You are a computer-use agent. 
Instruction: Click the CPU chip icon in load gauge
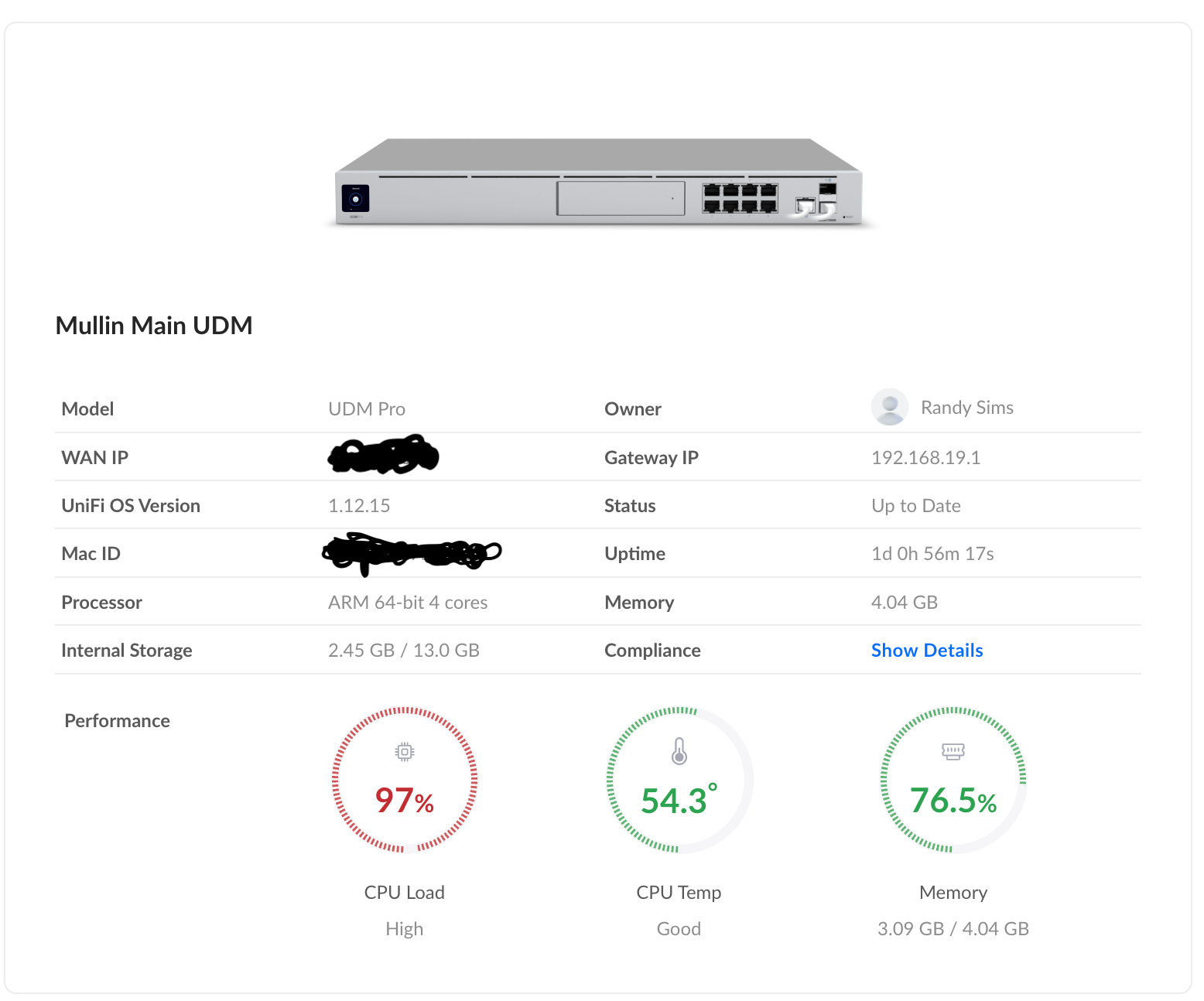coord(404,751)
